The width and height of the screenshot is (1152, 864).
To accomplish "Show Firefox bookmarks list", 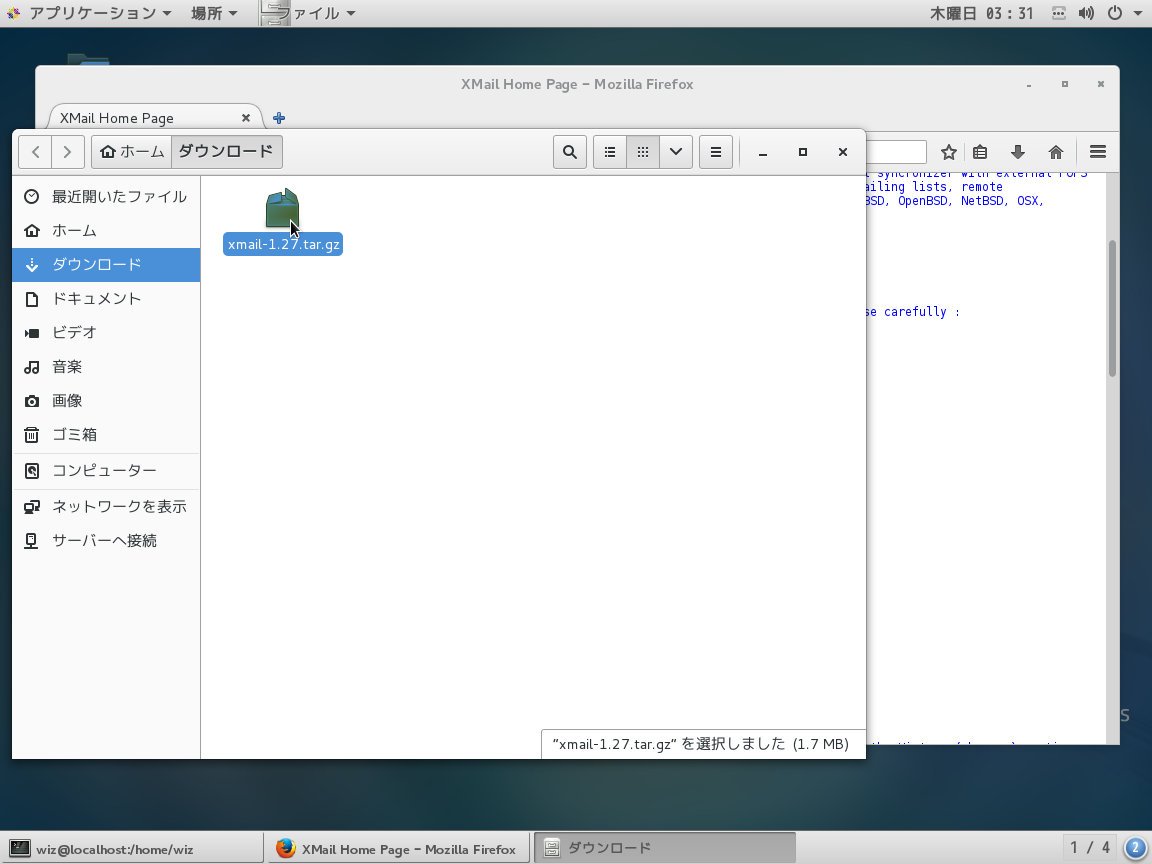I will [x=980, y=152].
